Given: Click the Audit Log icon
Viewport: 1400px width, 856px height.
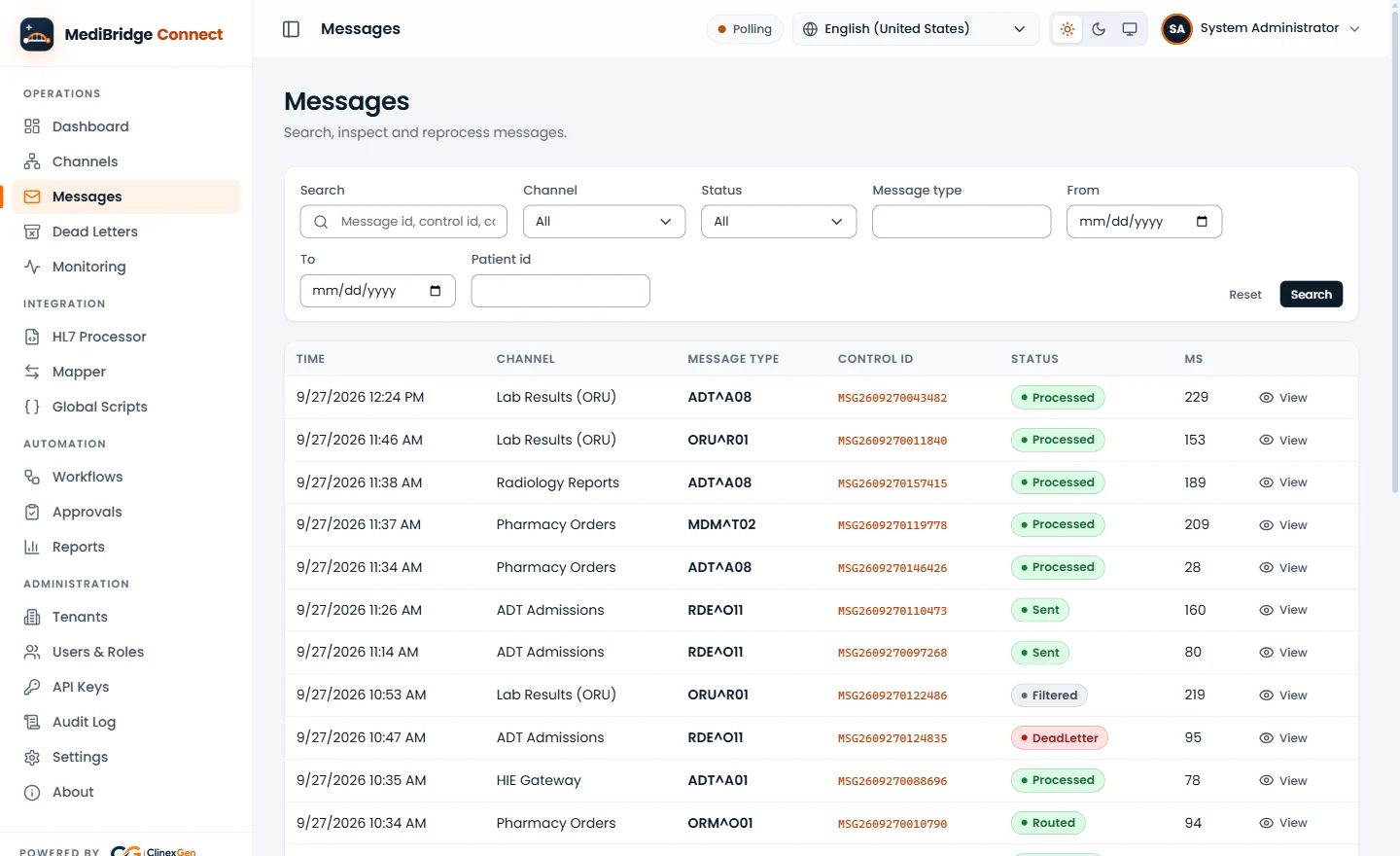Looking at the screenshot, I should tap(32, 722).
